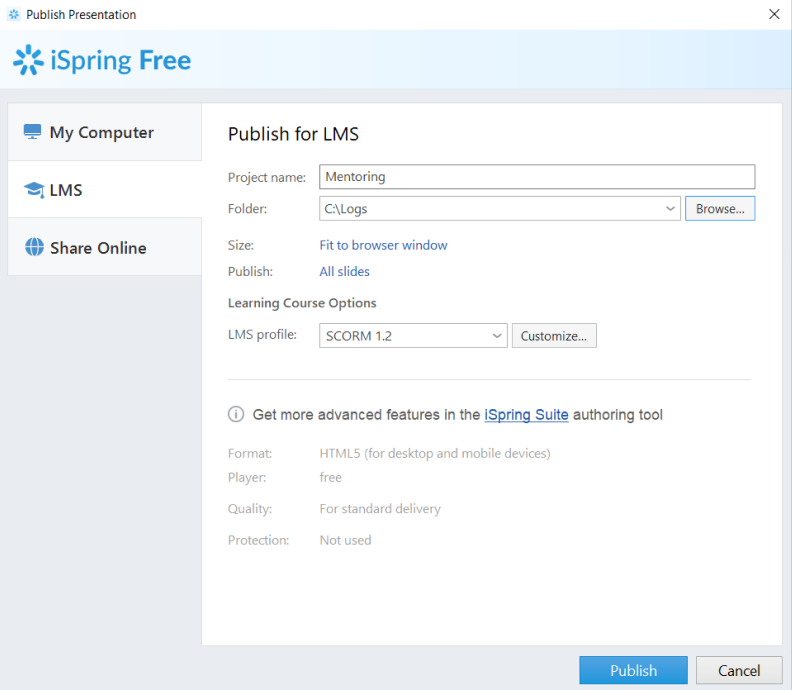Close the Publish Presentation window
Screen dimensions: 792x690
(x=774, y=14)
